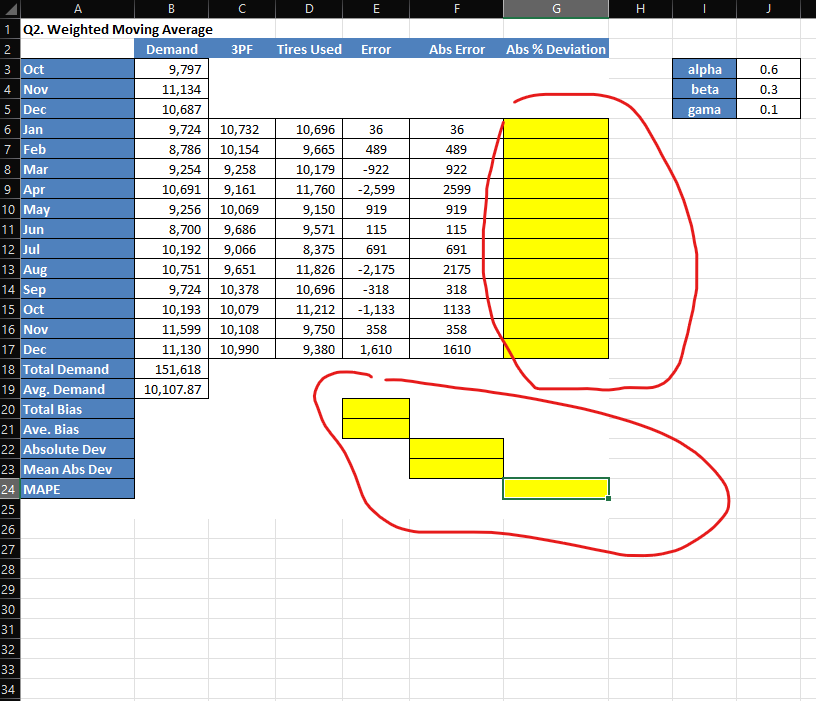Viewport: 816px width, 701px height.
Task: Select the Jan yellow Abs % Deviation cell
Action: (x=556, y=129)
